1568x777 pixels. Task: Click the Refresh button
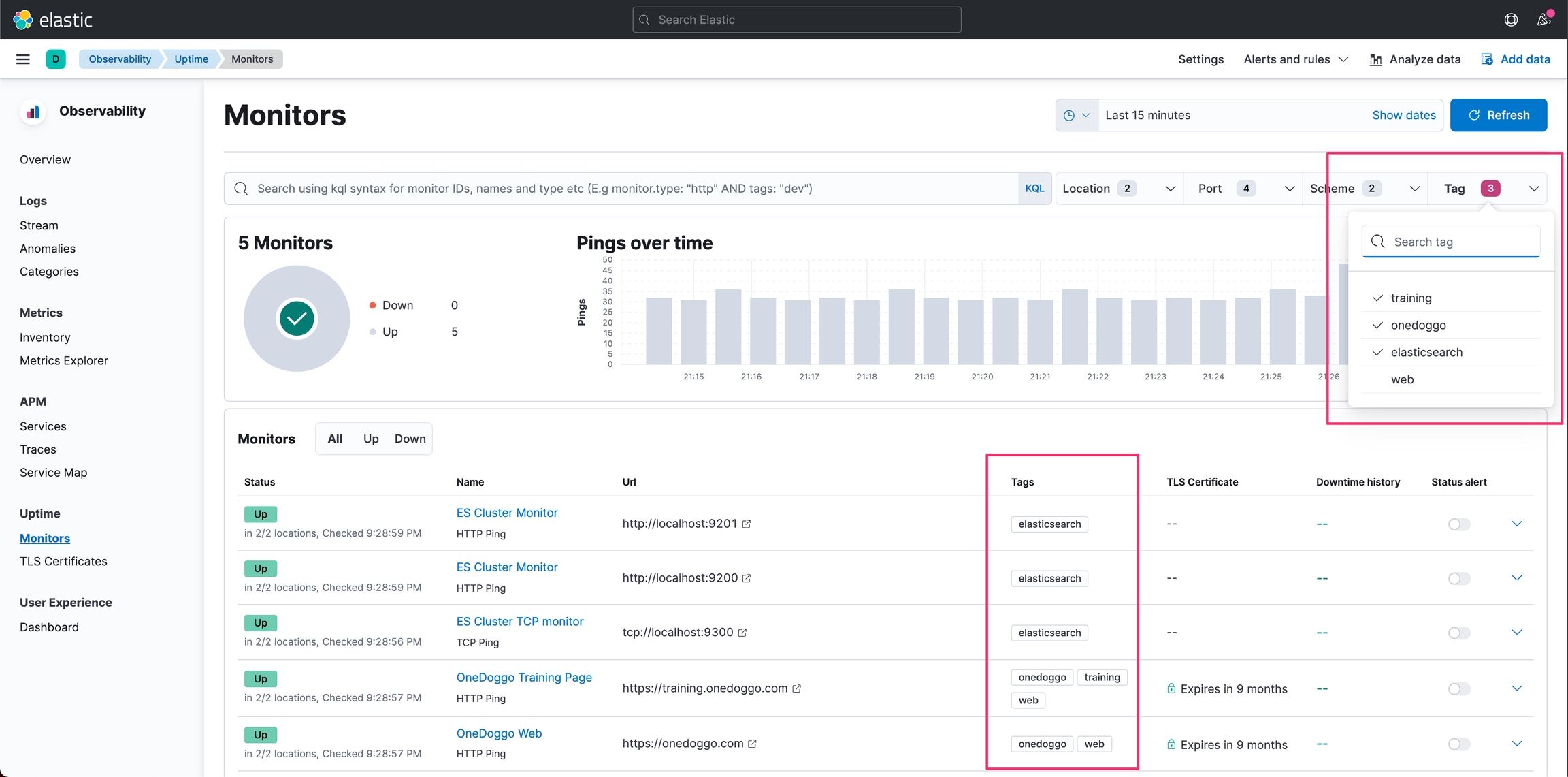(1498, 115)
